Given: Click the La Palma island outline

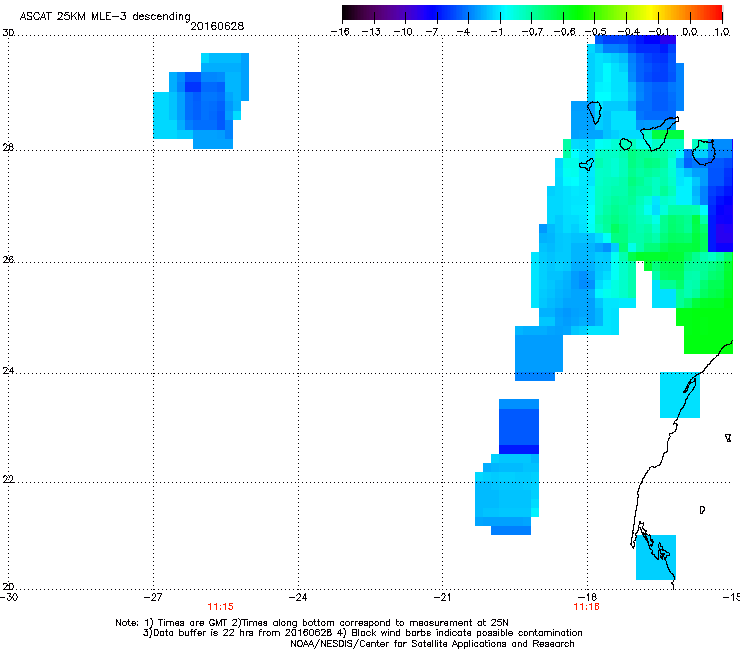Looking at the screenshot, I should click(x=595, y=112).
